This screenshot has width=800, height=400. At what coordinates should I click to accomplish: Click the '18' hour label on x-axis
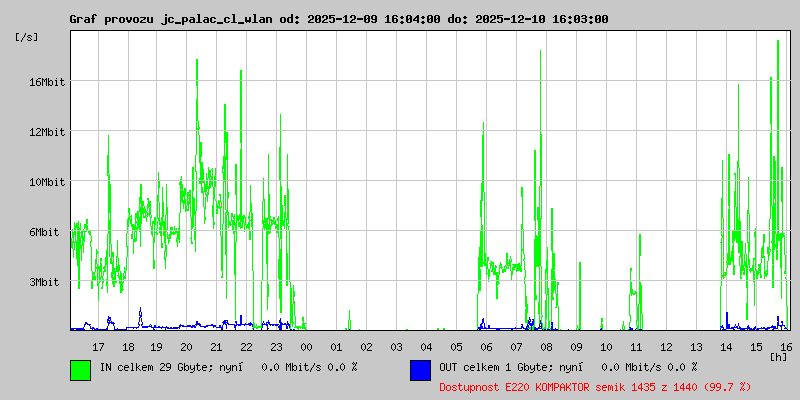point(129,347)
